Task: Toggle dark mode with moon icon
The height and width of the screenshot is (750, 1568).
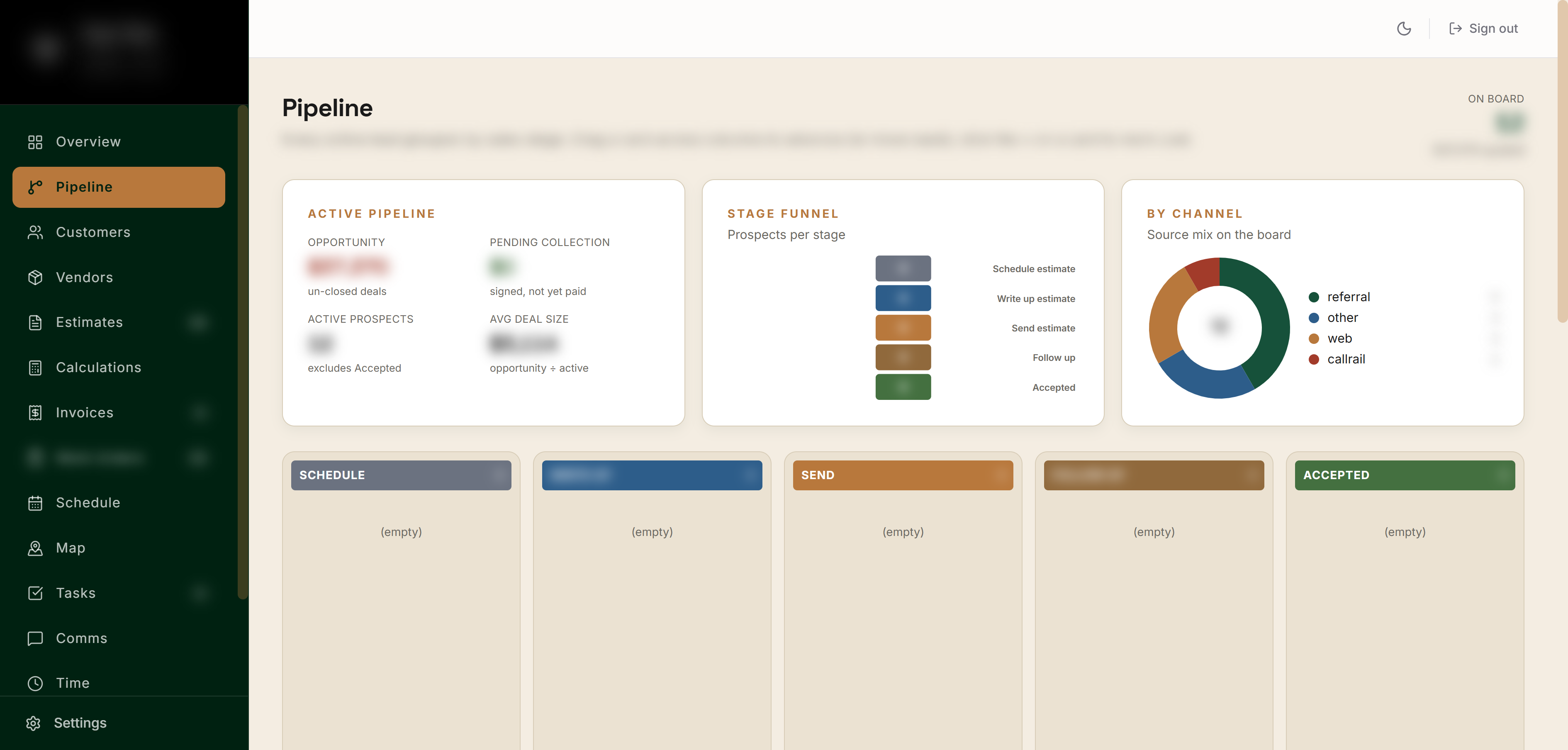Action: 1404,29
